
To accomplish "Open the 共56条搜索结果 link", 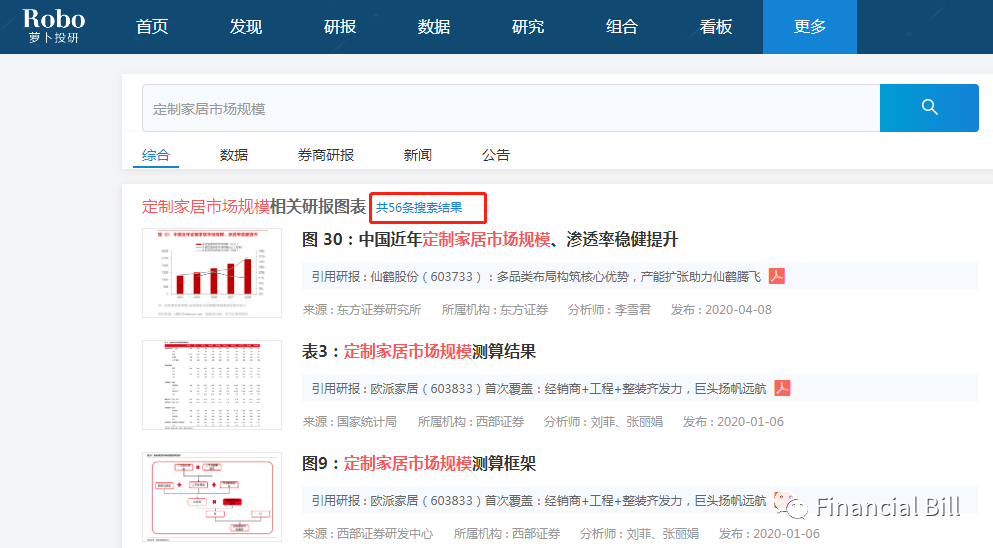I will point(419,208).
